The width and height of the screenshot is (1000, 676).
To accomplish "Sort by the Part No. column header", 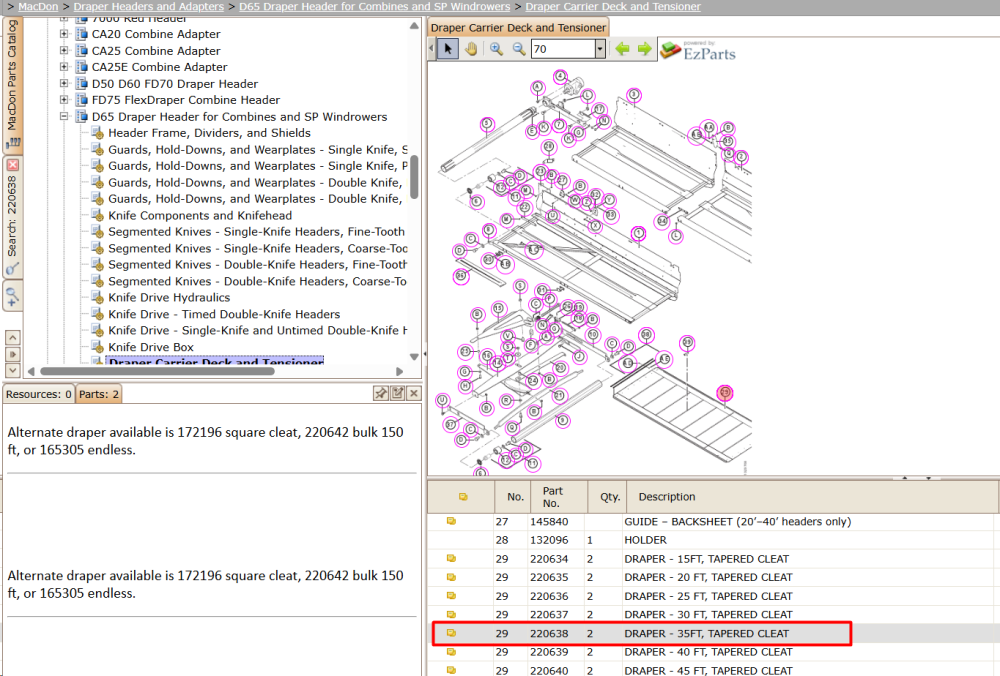I will pos(559,497).
